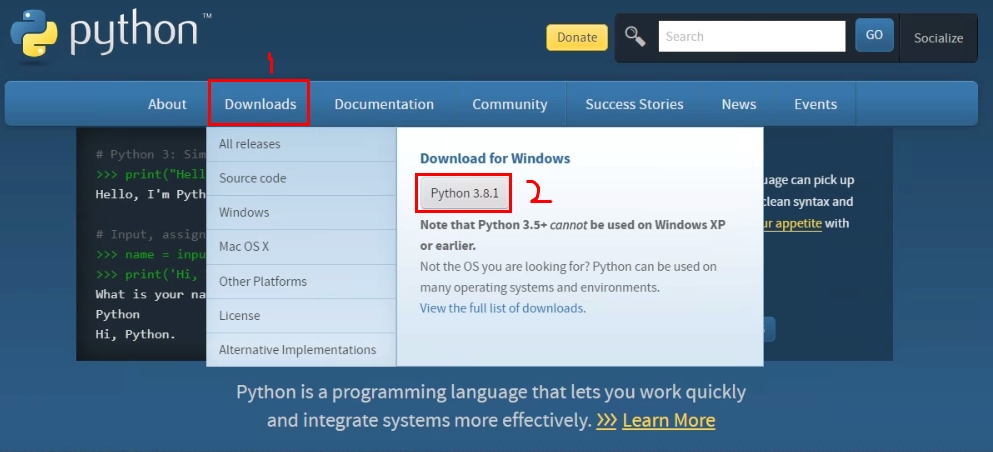Screen dimensions: 993x452
Task: Open the News menu
Action: (x=738, y=104)
